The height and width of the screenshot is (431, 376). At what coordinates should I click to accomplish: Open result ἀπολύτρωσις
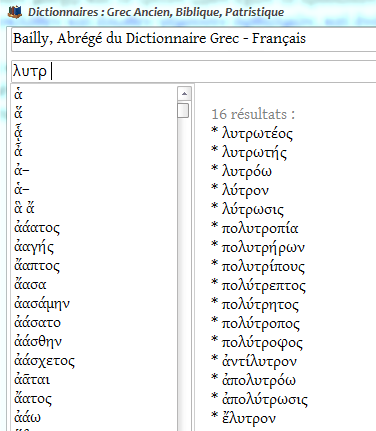(265, 399)
